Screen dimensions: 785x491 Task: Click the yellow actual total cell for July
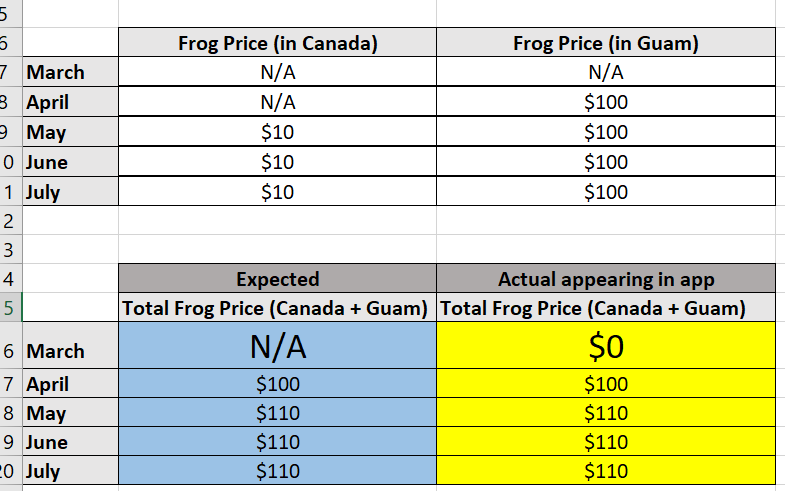(606, 470)
